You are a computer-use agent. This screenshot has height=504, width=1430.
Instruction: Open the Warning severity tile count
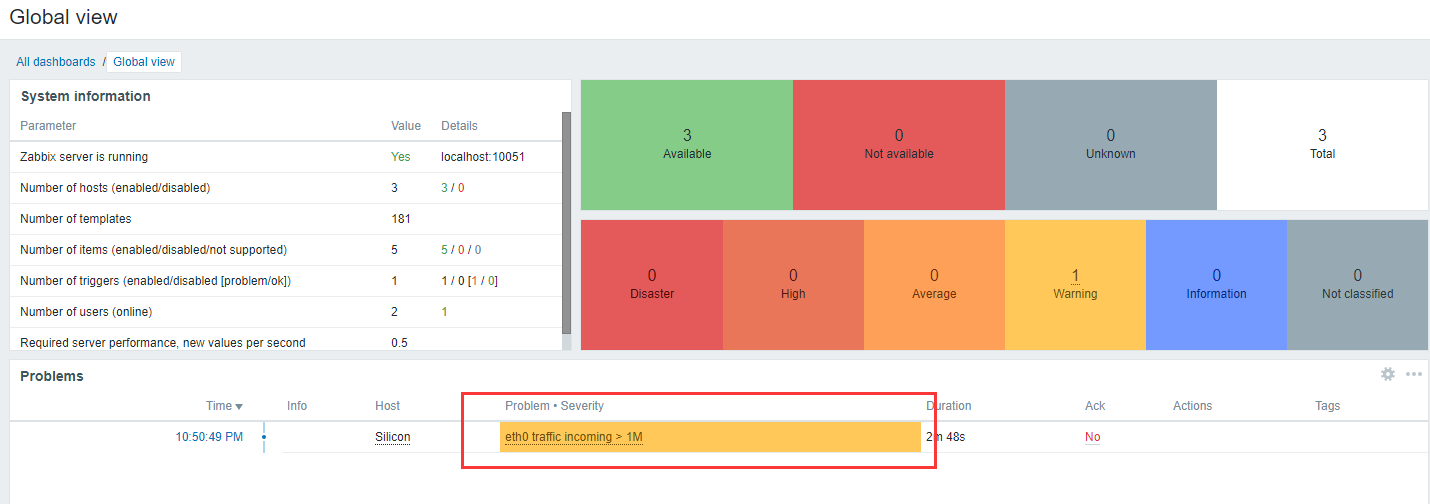click(x=1075, y=276)
